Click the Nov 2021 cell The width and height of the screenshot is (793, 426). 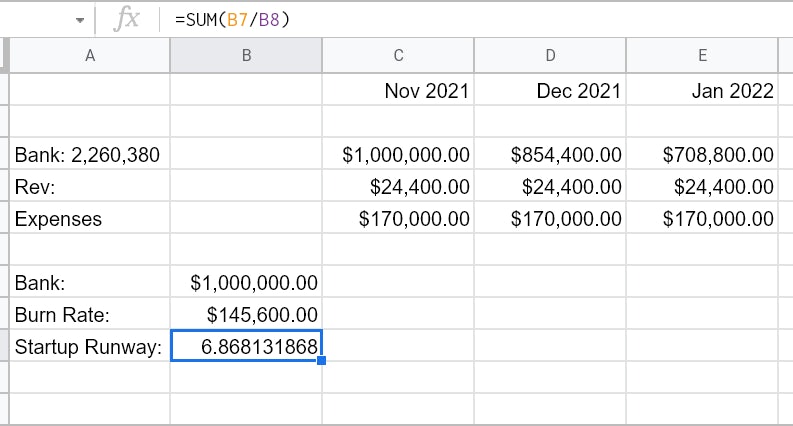coord(399,91)
